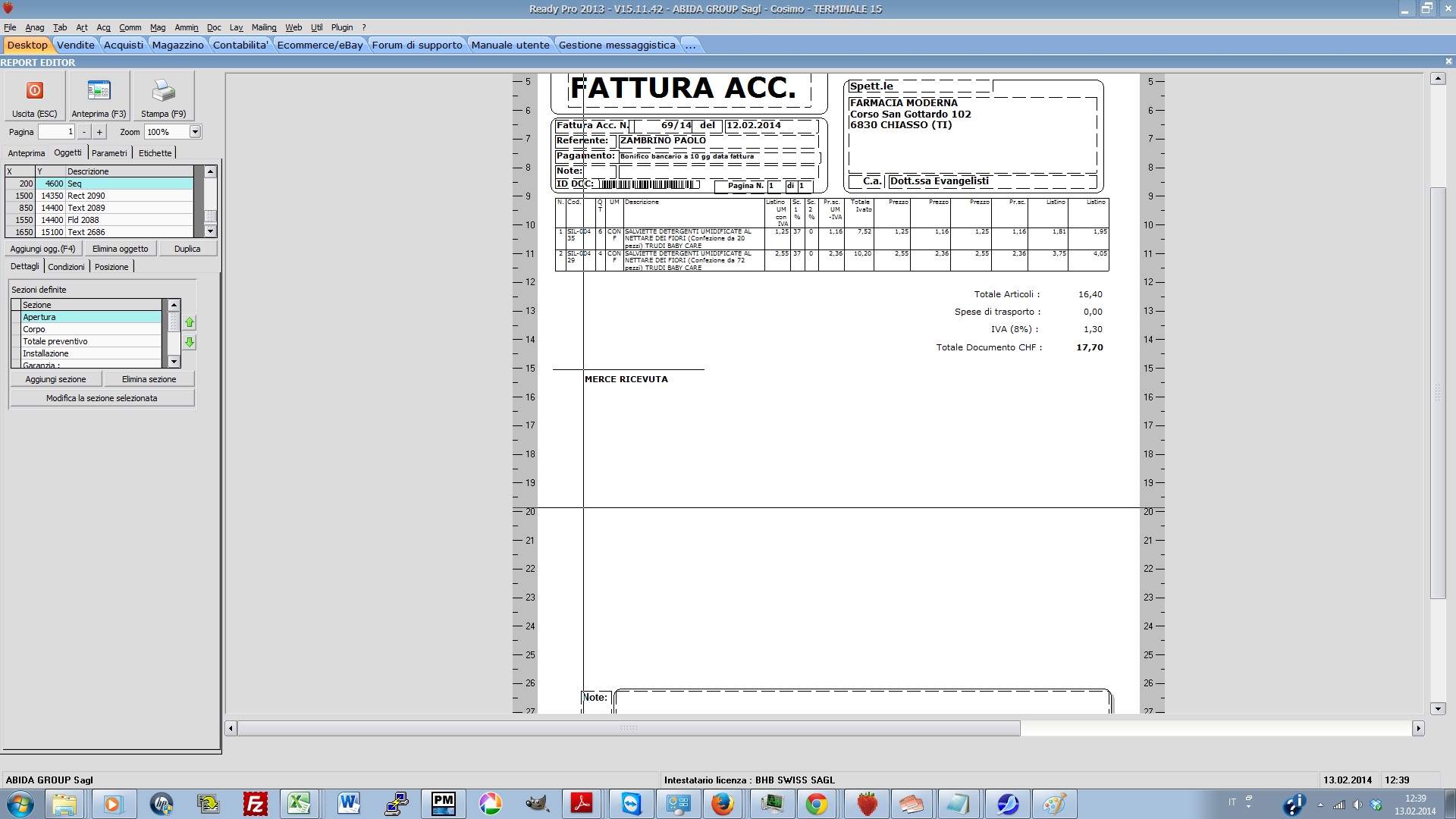
Task: Select the Condizioni tab
Action: [x=67, y=267]
